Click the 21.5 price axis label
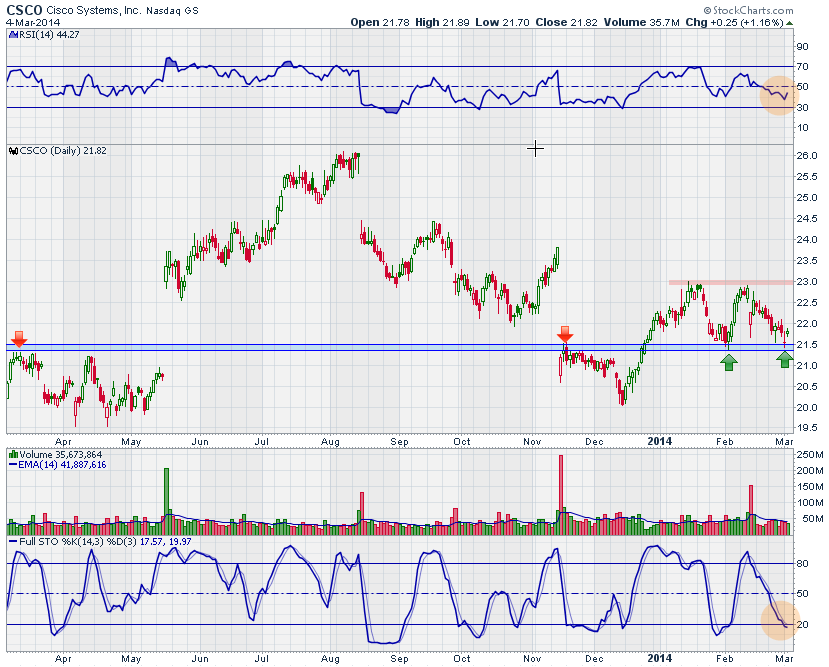This screenshot has height=667, width=829. tap(807, 345)
